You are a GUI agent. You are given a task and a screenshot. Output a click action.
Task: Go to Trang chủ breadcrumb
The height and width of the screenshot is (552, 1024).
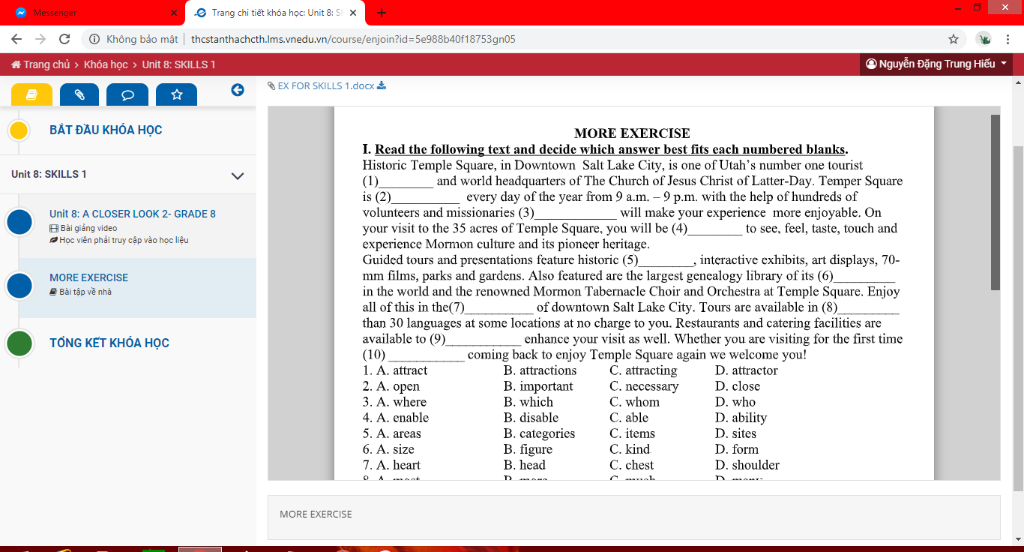(x=40, y=64)
